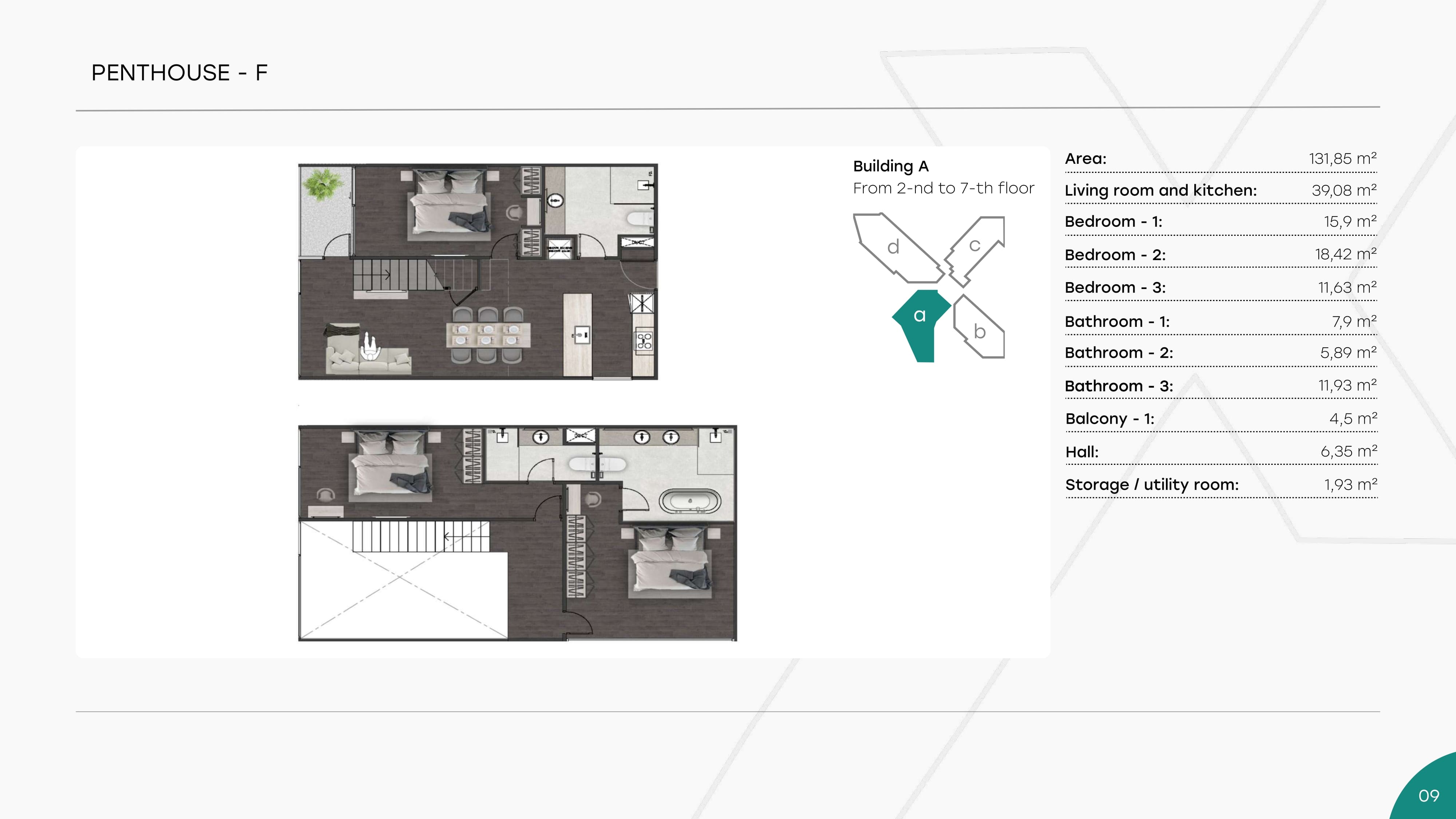Viewport: 1456px width, 819px height.
Task: Click the staircase on lower floor plan
Action: point(421,537)
